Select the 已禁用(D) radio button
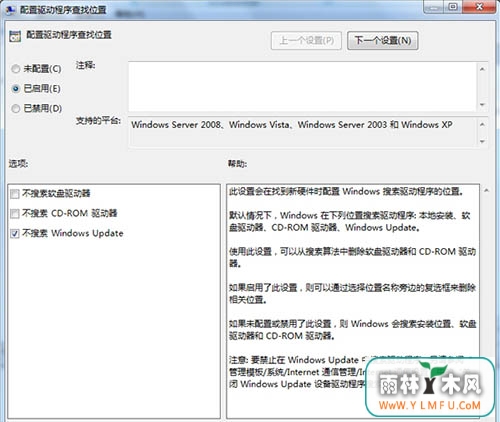Viewport: 500px width, 422px height. 16,109
